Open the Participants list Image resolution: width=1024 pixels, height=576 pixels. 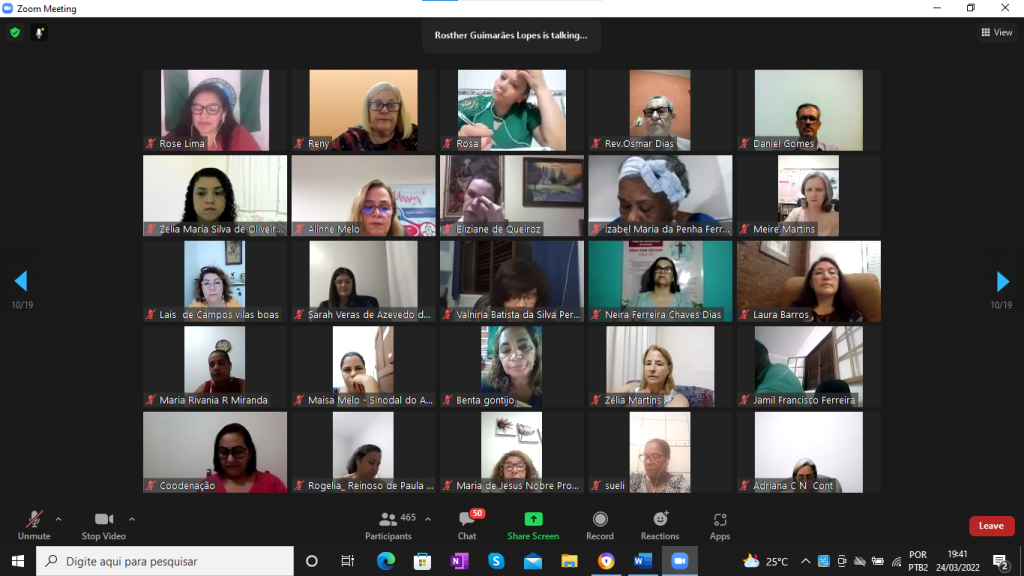pyautogui.click(x=389, y=525)
